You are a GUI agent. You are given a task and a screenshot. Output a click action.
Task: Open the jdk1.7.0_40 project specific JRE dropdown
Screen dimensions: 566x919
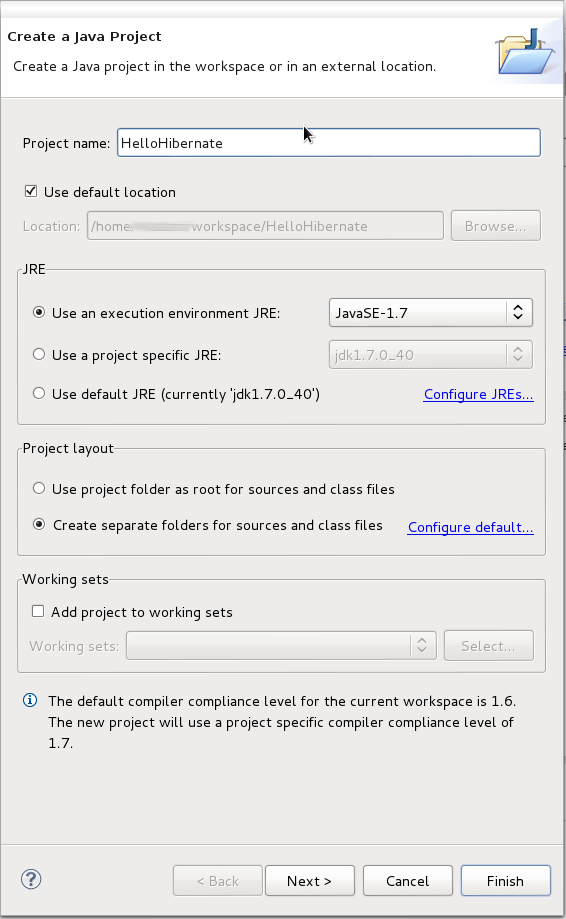click(x=431, y=355)
